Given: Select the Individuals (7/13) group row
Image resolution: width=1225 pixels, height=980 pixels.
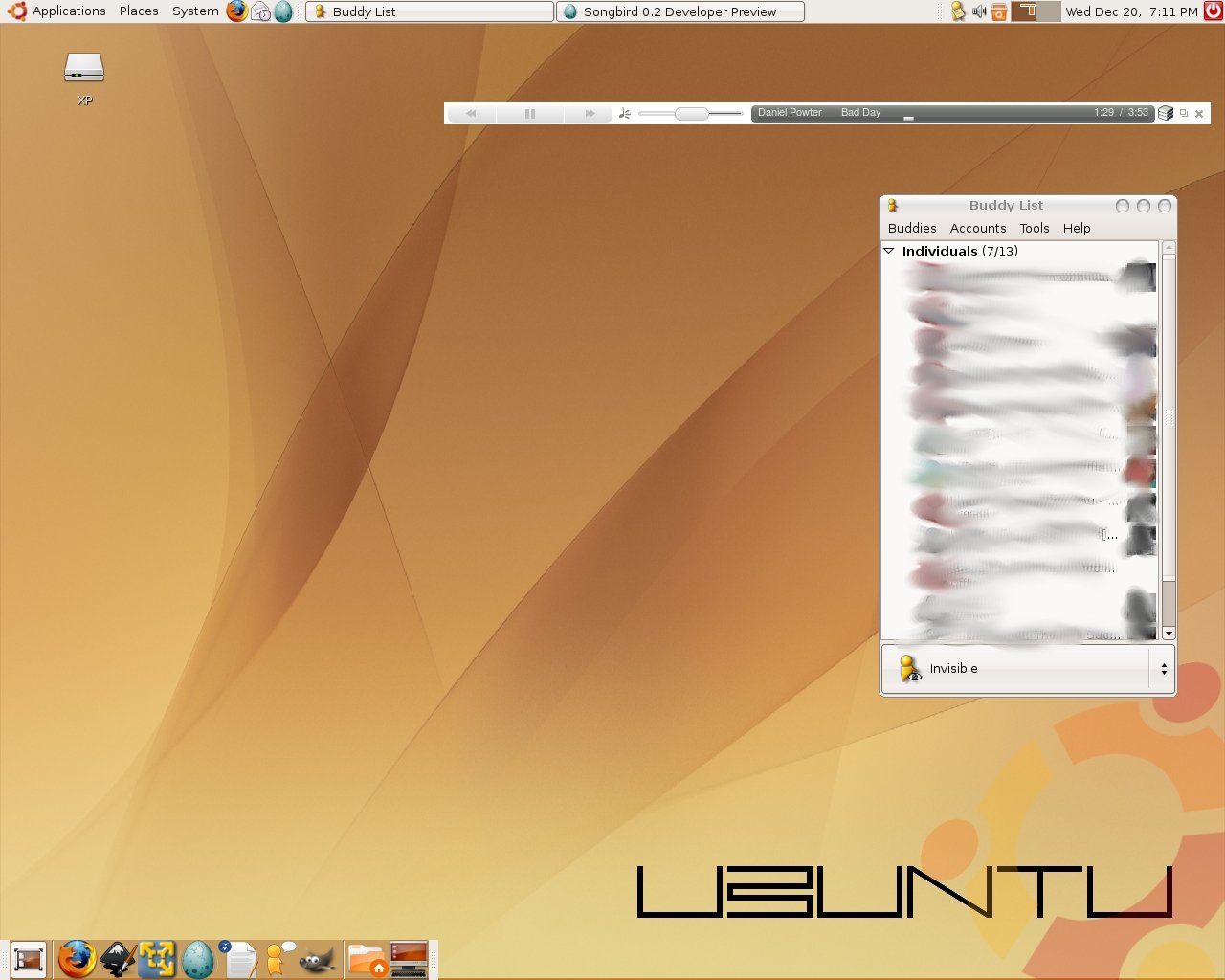Looking at the screenshot, I should click(1020, 251).
